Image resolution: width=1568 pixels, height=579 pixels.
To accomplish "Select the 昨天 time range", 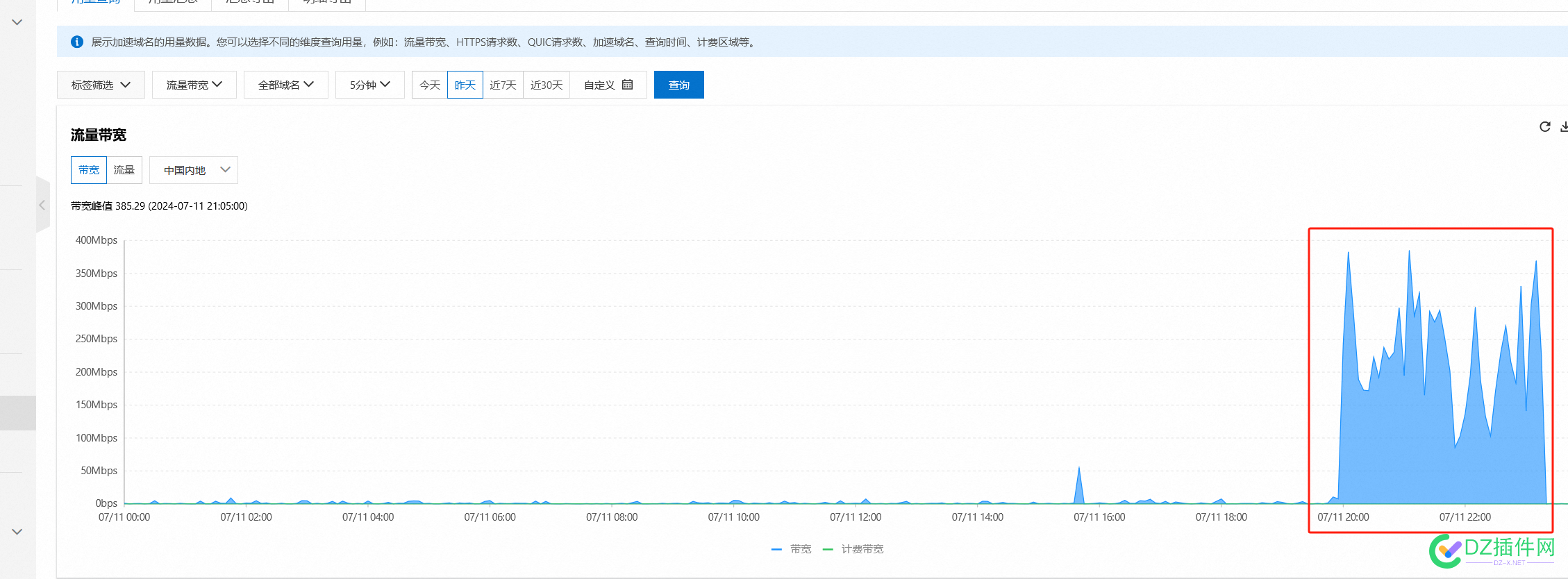I will (x=465, y=85).
